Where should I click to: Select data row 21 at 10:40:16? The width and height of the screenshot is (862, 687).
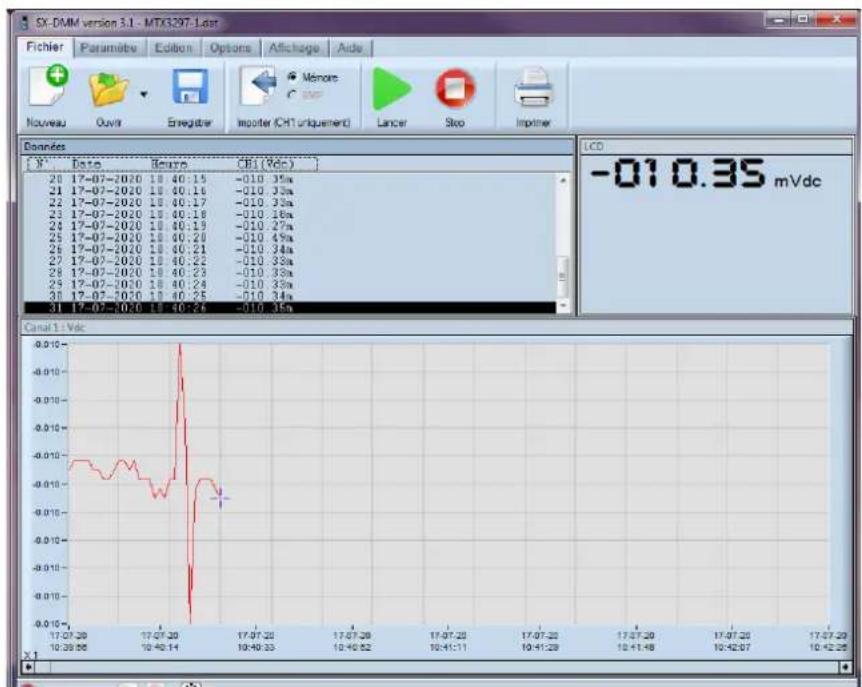pos(290,191)
